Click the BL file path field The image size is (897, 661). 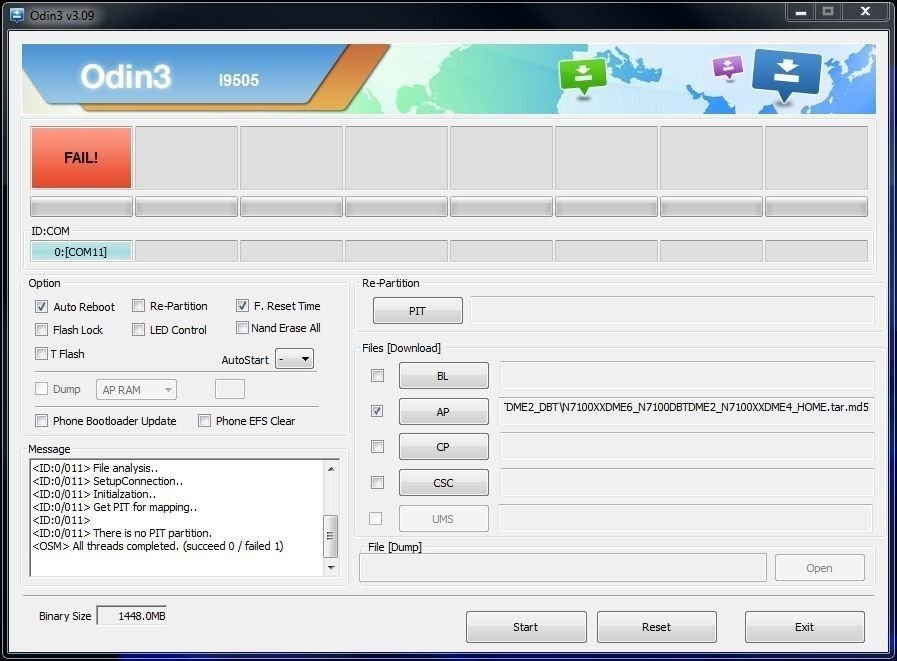(686, 375)
